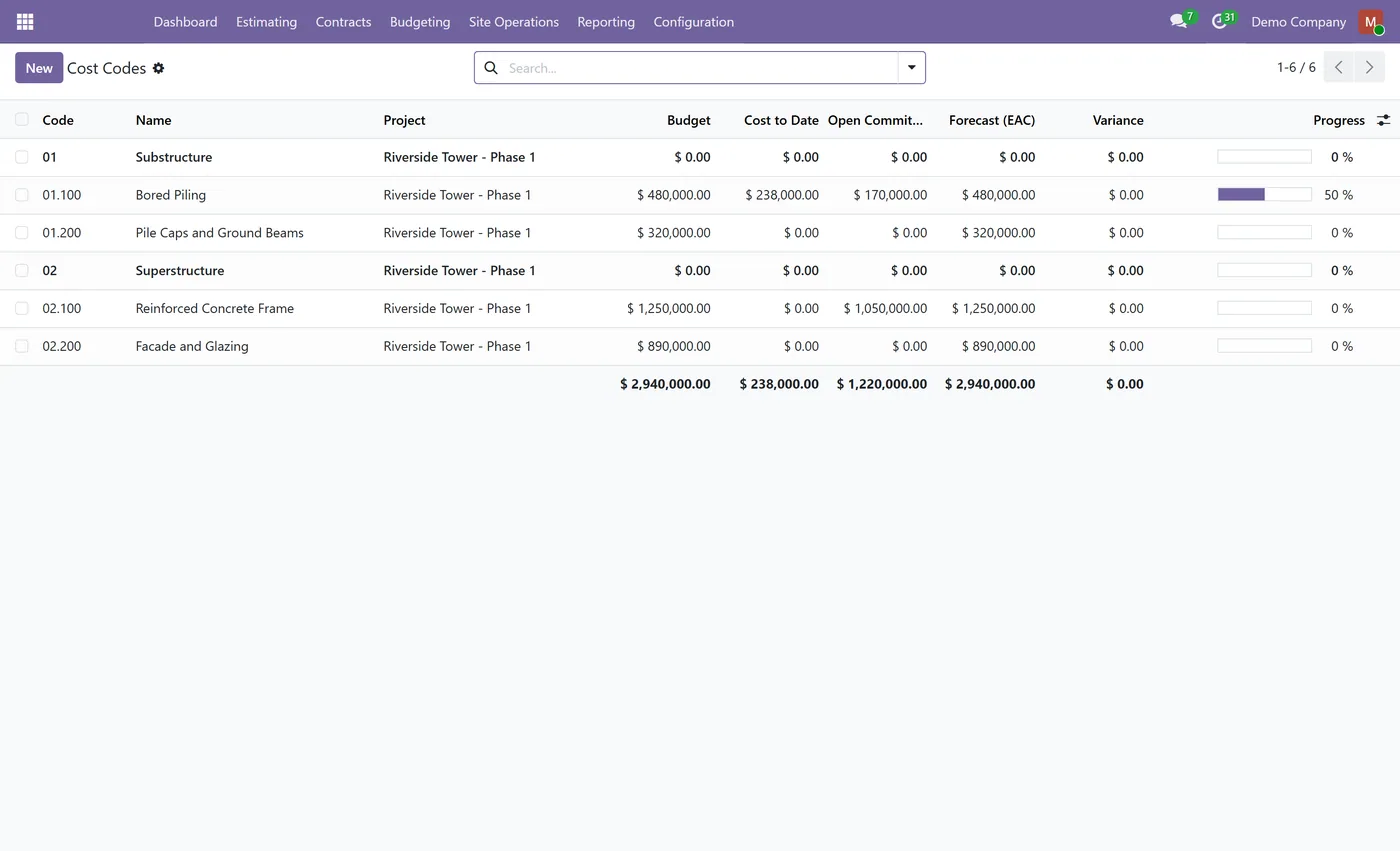Image resolution: width=1400 pixels, height=851 pixels.
Task: Open optional columns adjust icon
Action: (1383, 120)
